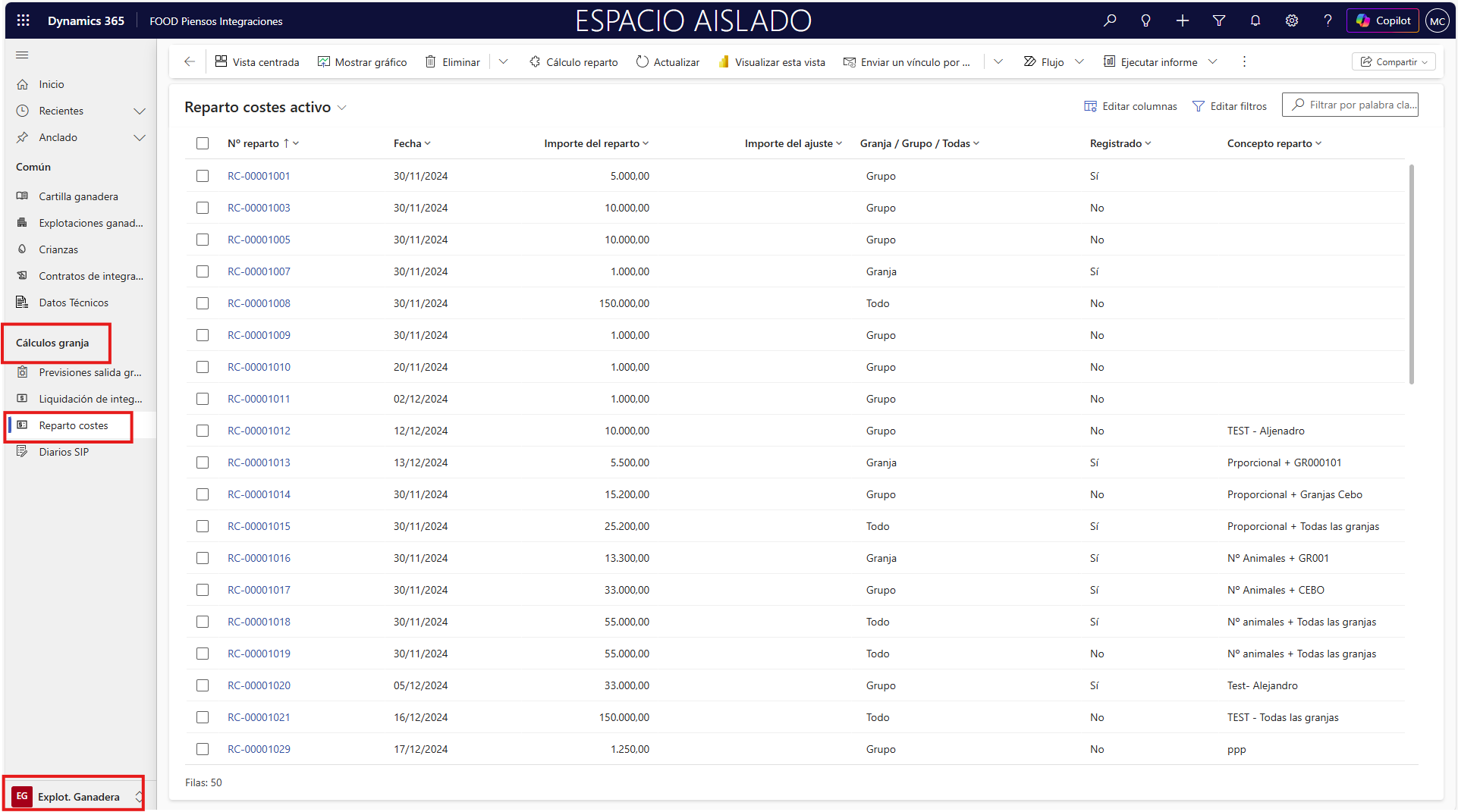This screenshot has height=812, width=1458.
Task: Open settings gear icon
Action: click(1291, 20)
